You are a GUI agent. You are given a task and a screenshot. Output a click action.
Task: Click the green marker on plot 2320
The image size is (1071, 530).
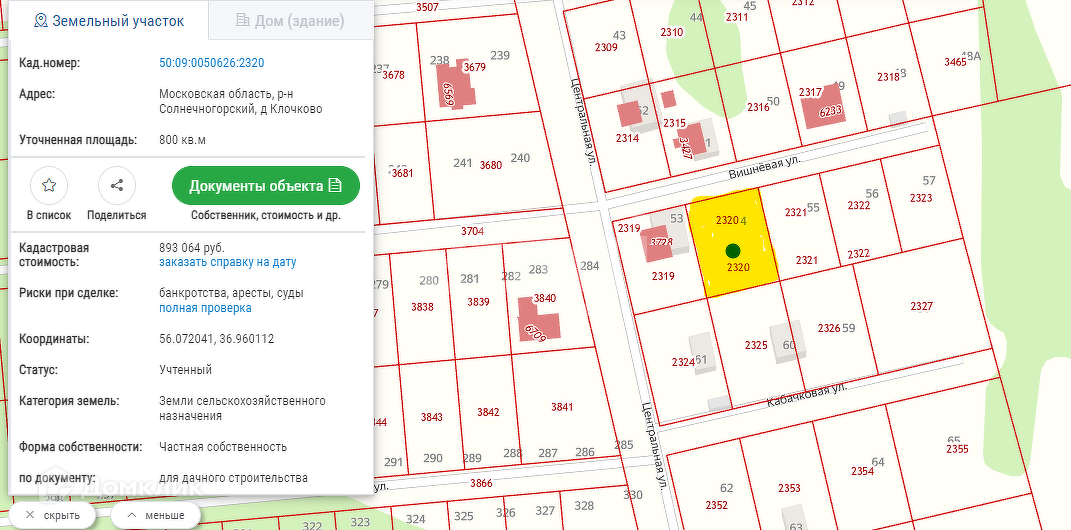click(733, 250)
